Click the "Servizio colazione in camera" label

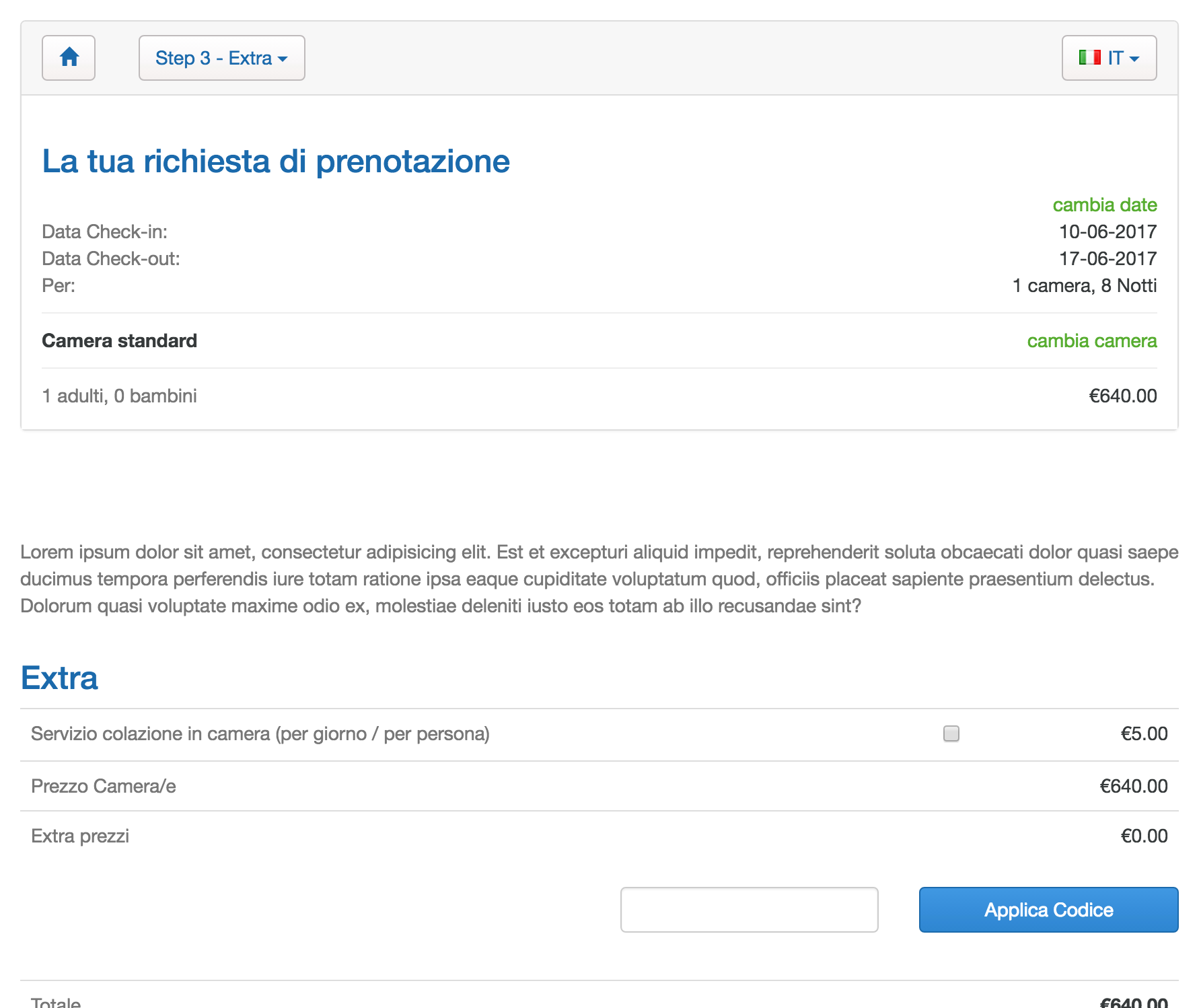click(260, 733)
